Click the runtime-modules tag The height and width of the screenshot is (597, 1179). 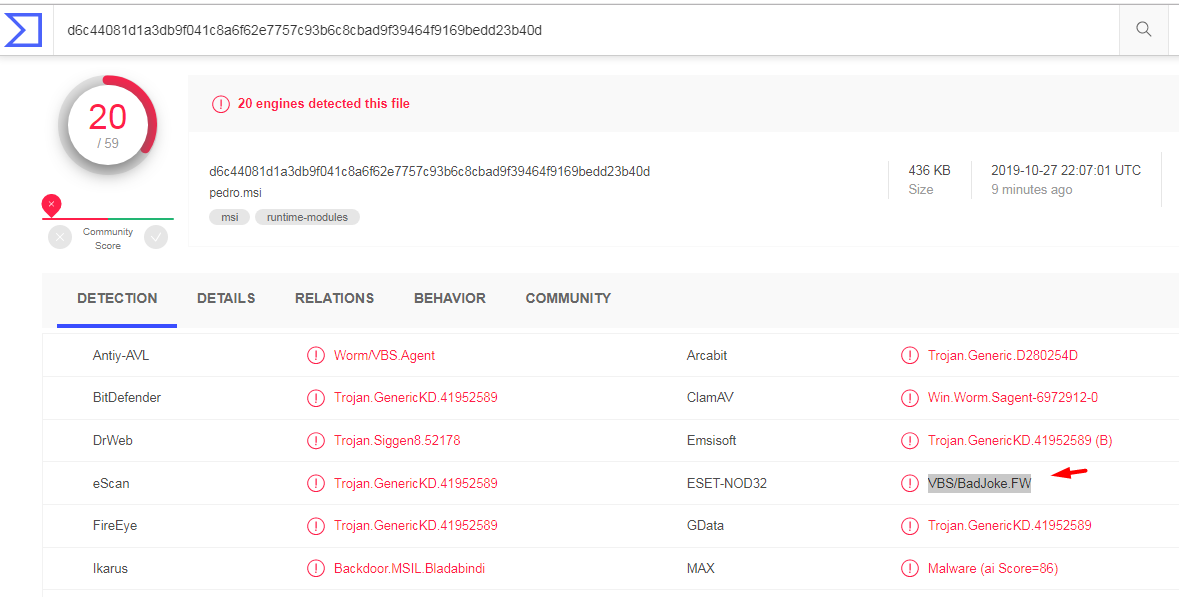pos(307,217)
